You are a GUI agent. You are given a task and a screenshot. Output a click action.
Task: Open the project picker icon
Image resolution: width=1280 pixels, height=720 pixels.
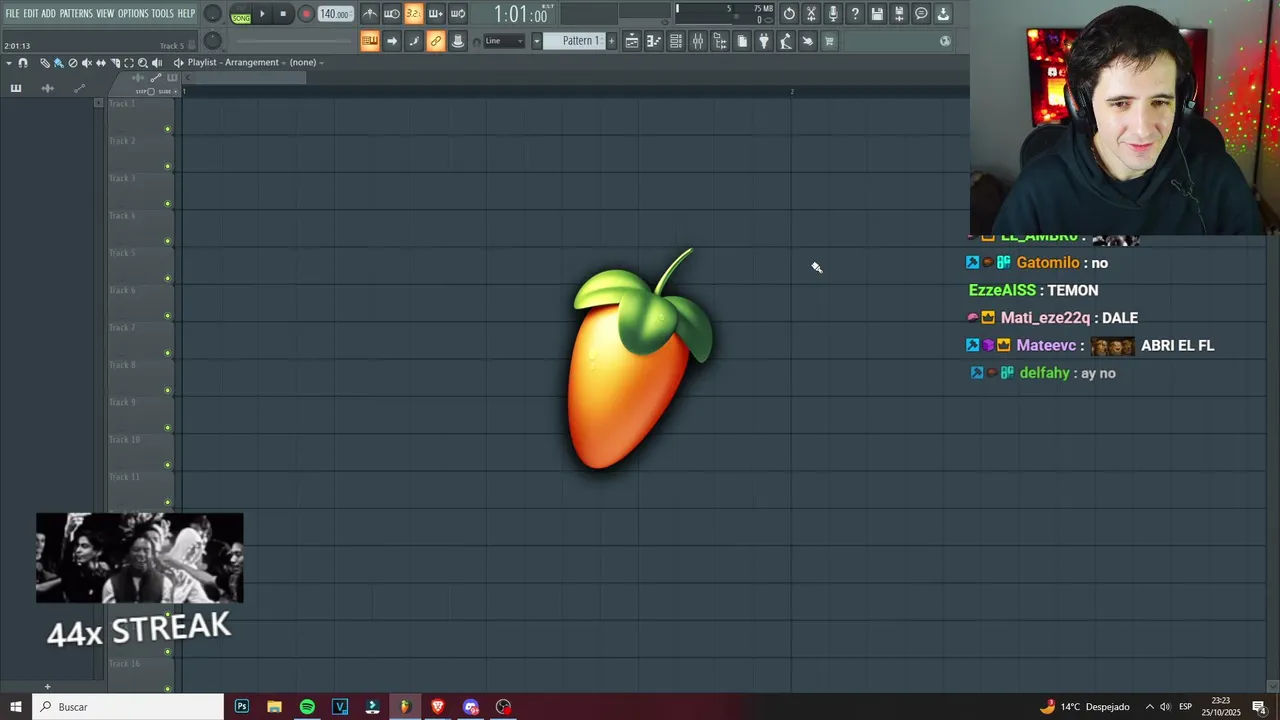pos(742,41)
